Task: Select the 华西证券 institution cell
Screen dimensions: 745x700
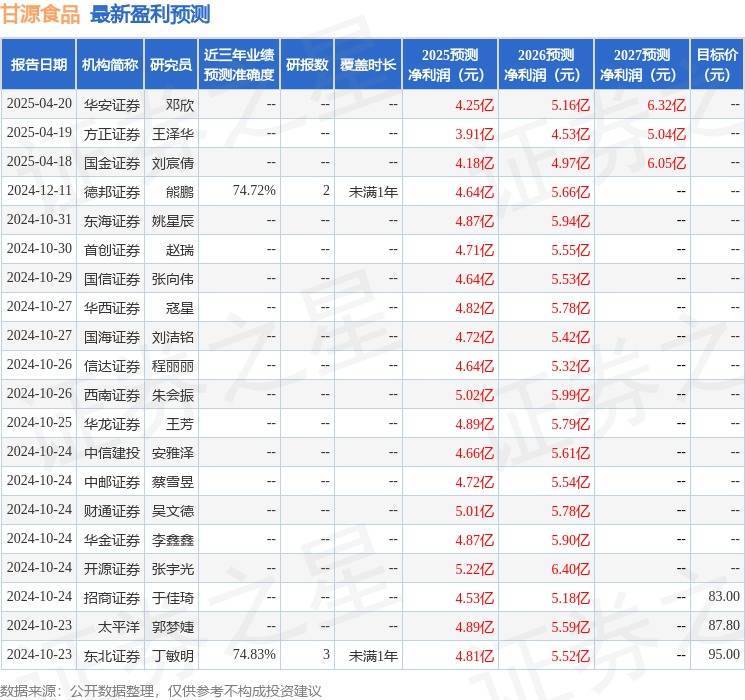Action: tap(112, 308)
